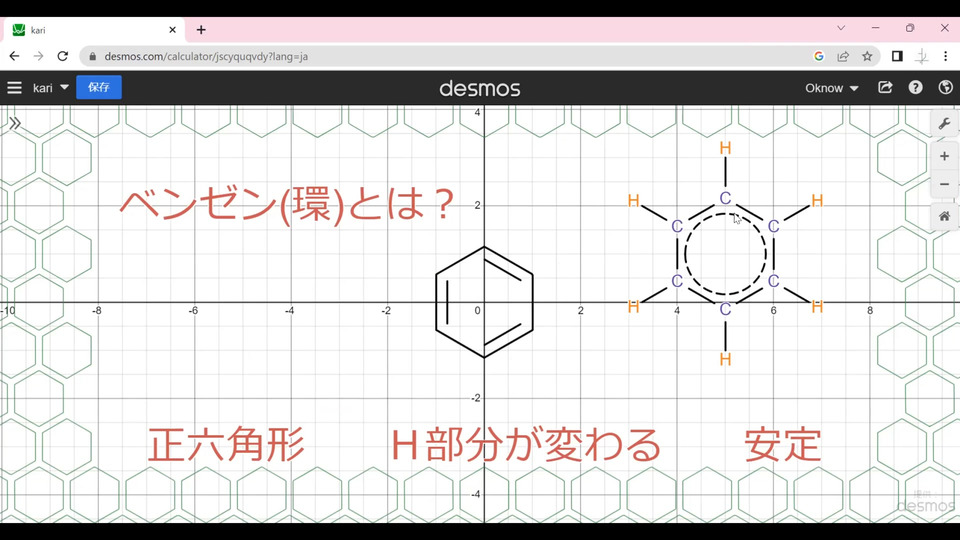Click the ベンゼン(環)とは？ title text
This screenshot has width=960, height=540.
[x=287, y=205]
